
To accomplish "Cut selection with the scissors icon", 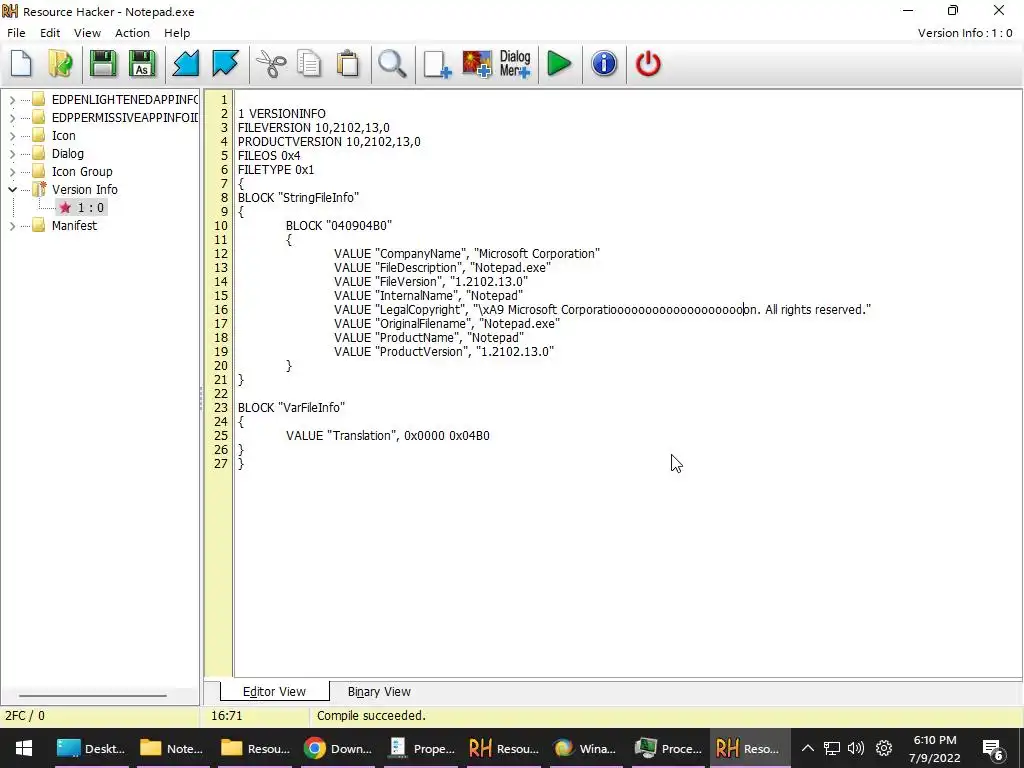I will click(x=270, y=64).
